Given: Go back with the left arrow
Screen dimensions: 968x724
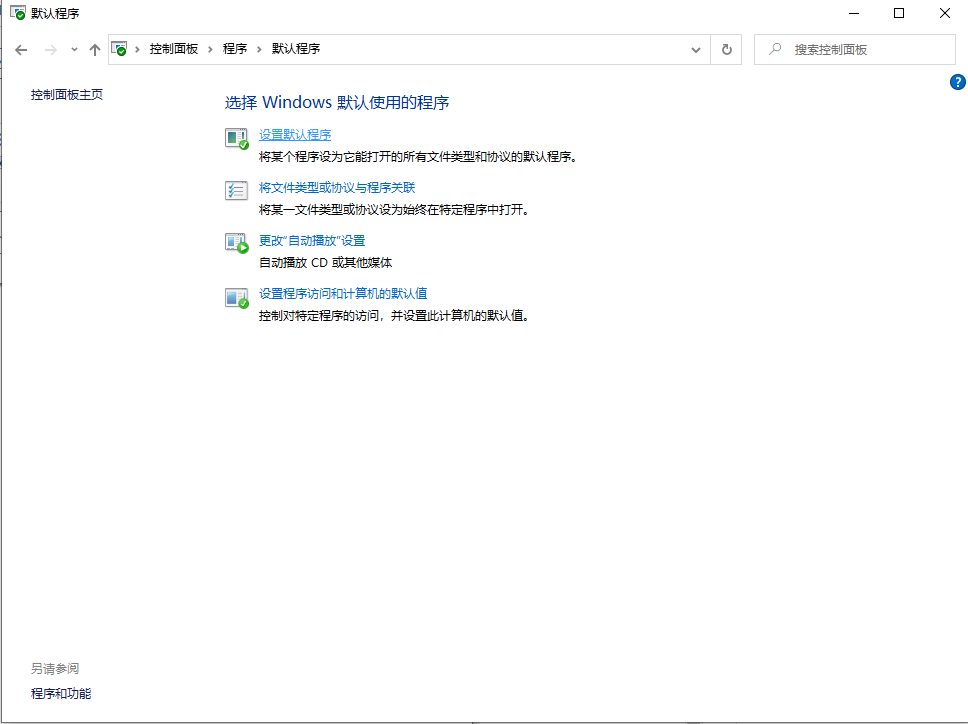Looking at the screenshot, I should point(21,49).
